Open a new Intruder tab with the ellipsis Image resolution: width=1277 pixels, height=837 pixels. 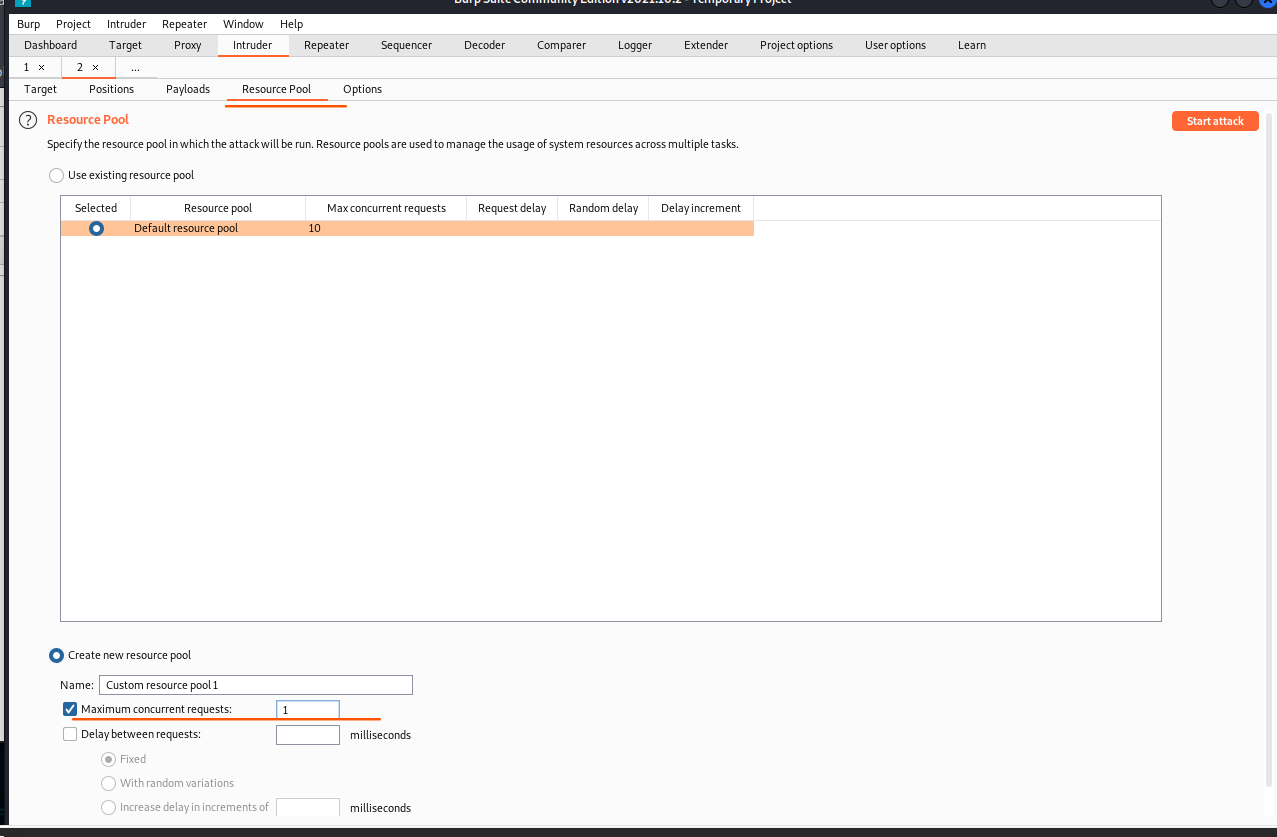point(135,67)
